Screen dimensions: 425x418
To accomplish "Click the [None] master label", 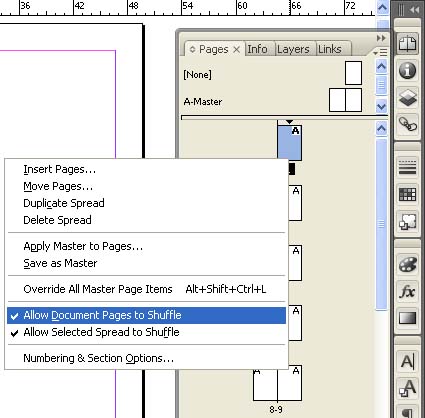I will tap(197, 75).
